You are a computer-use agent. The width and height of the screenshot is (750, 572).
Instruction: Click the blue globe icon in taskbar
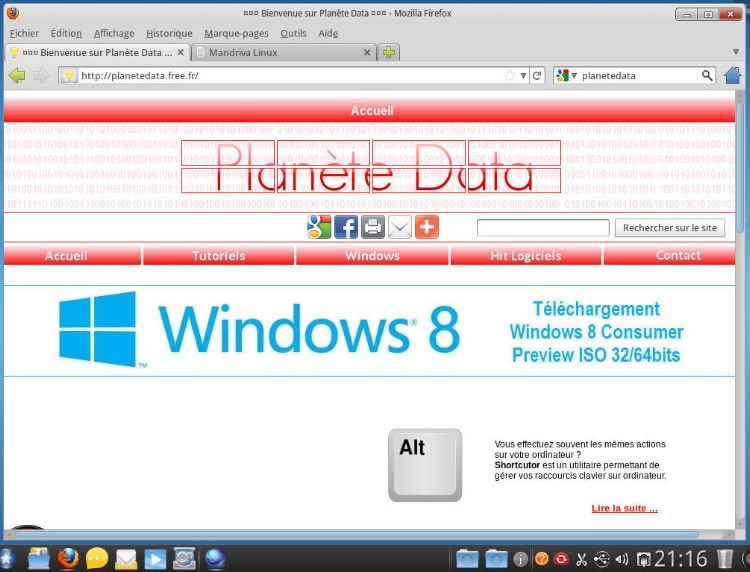pos(215,558)
